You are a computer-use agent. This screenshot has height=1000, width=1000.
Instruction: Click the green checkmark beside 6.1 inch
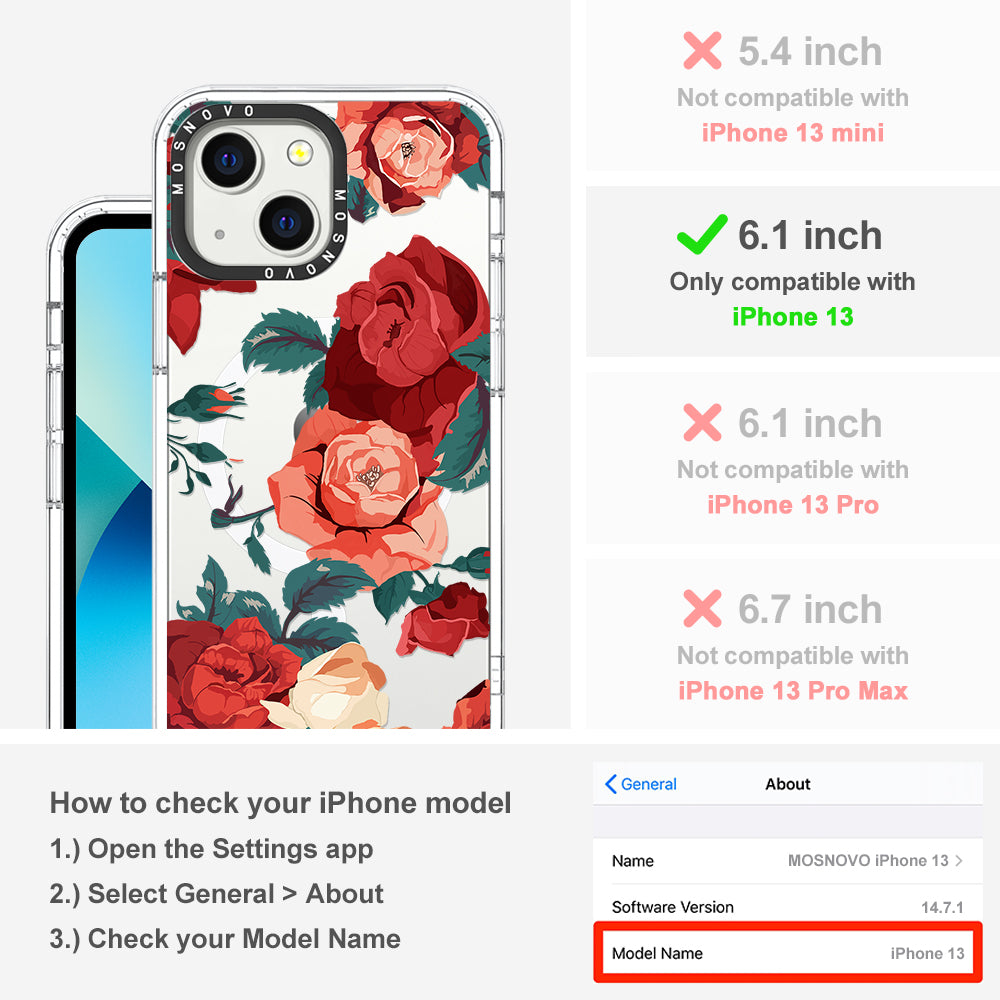702,234
